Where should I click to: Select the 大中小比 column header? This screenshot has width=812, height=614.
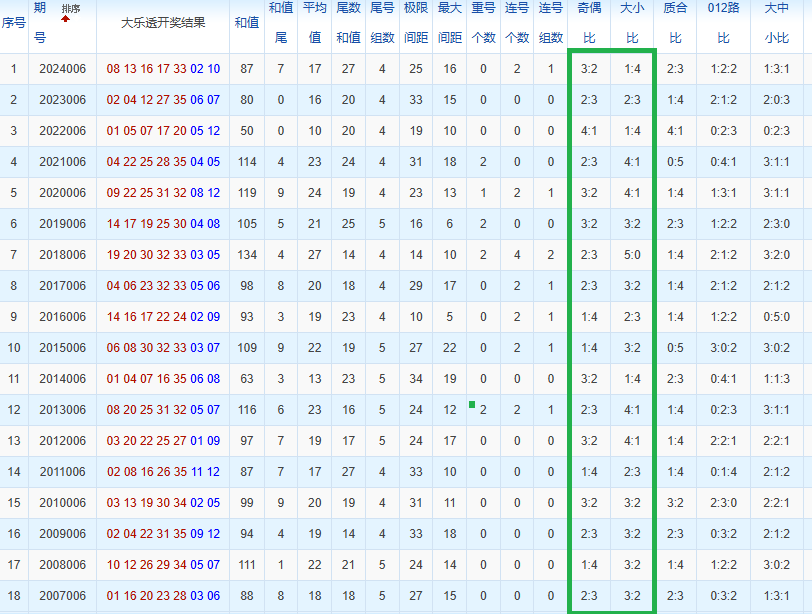(x=777, y=23)
